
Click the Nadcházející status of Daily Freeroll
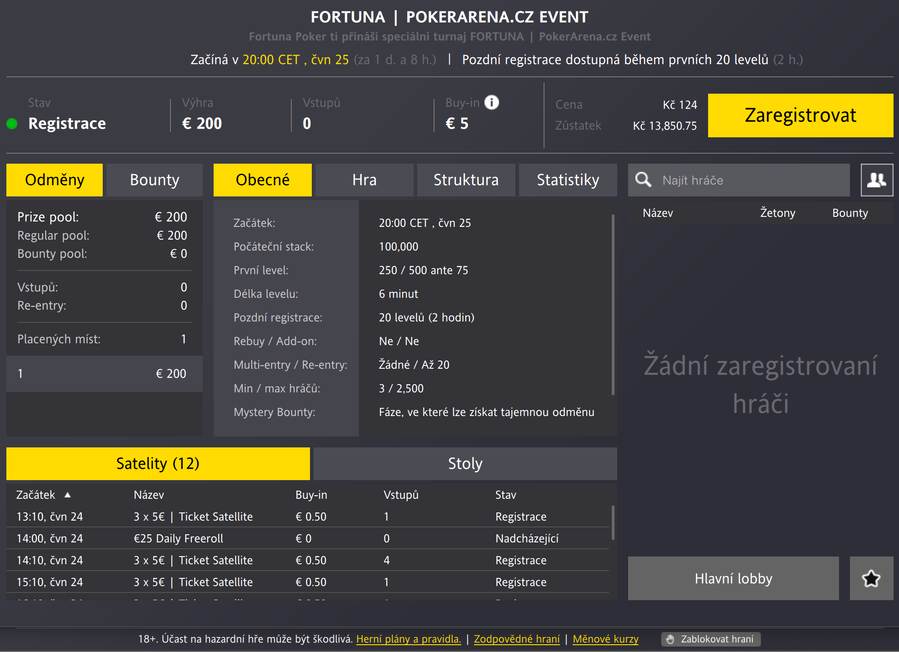pyautogui.click(x=527, y=538)
